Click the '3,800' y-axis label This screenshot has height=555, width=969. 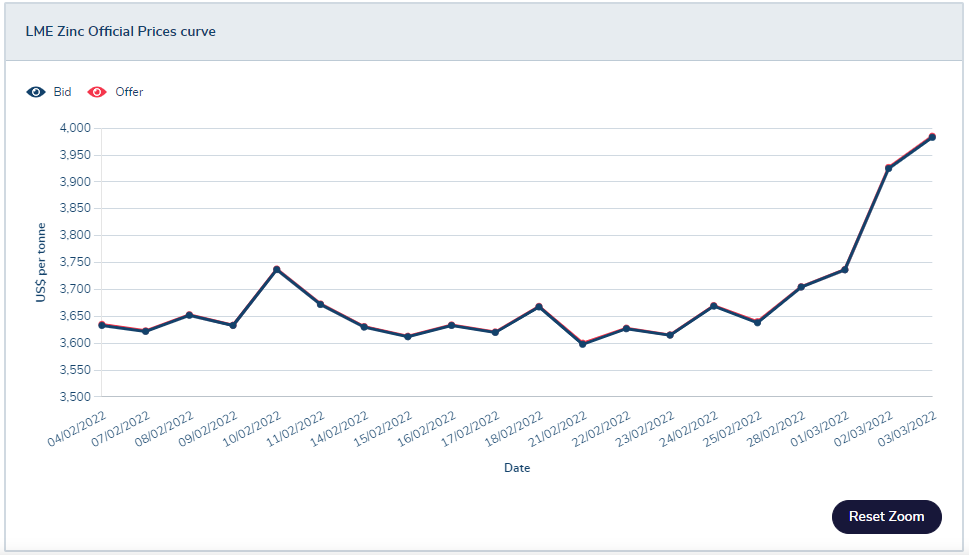(75, 235)
